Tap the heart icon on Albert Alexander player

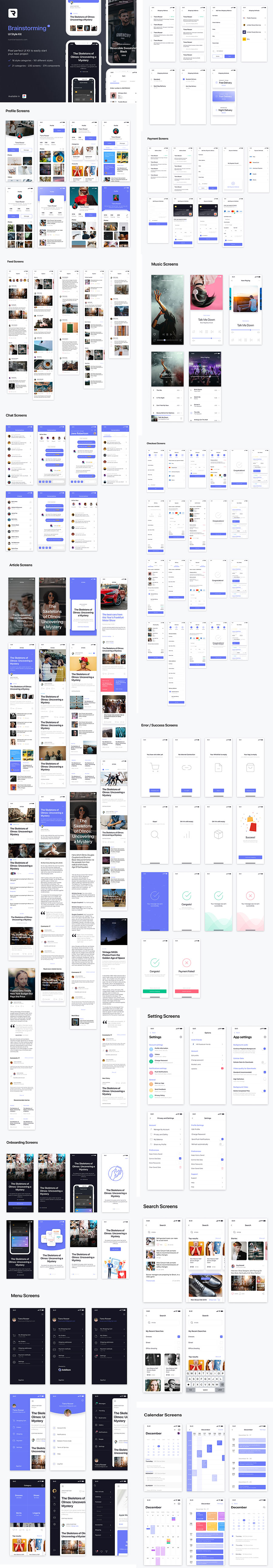pyautogui.click(x=155, y=334)
